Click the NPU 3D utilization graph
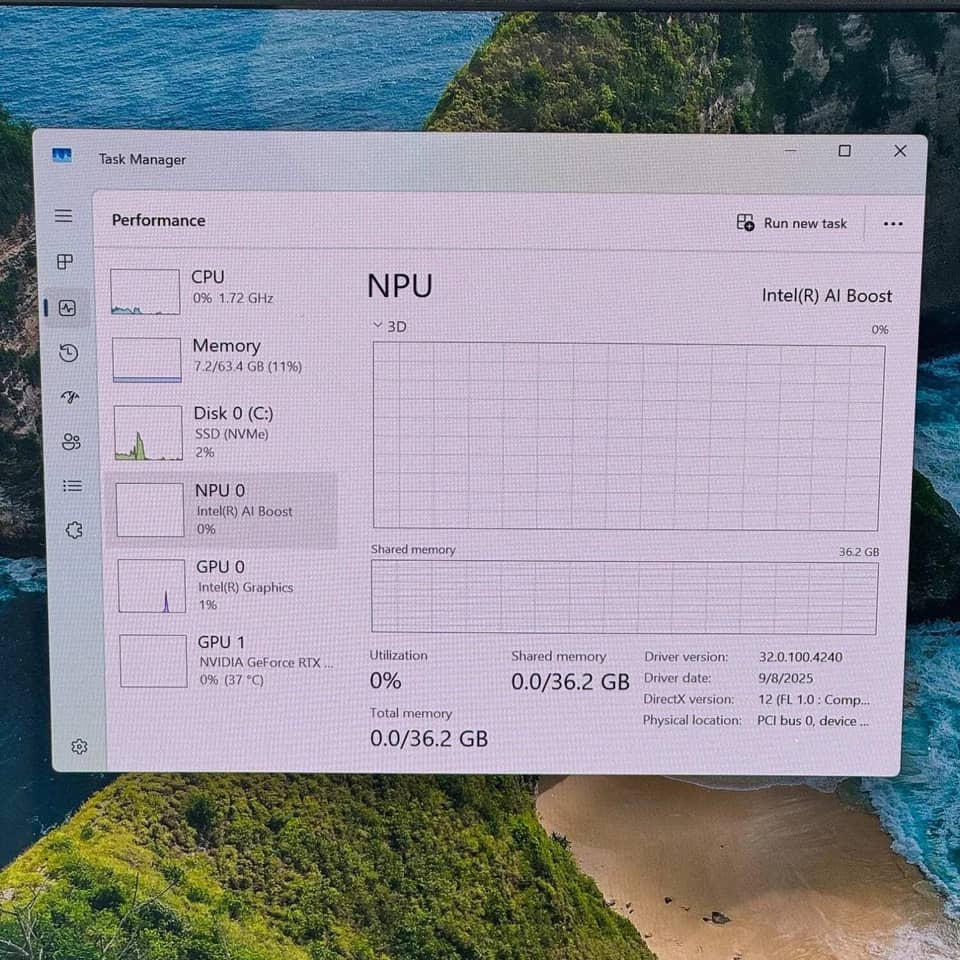960x960 pixels. pyautogui.click(x=628, y=437)
